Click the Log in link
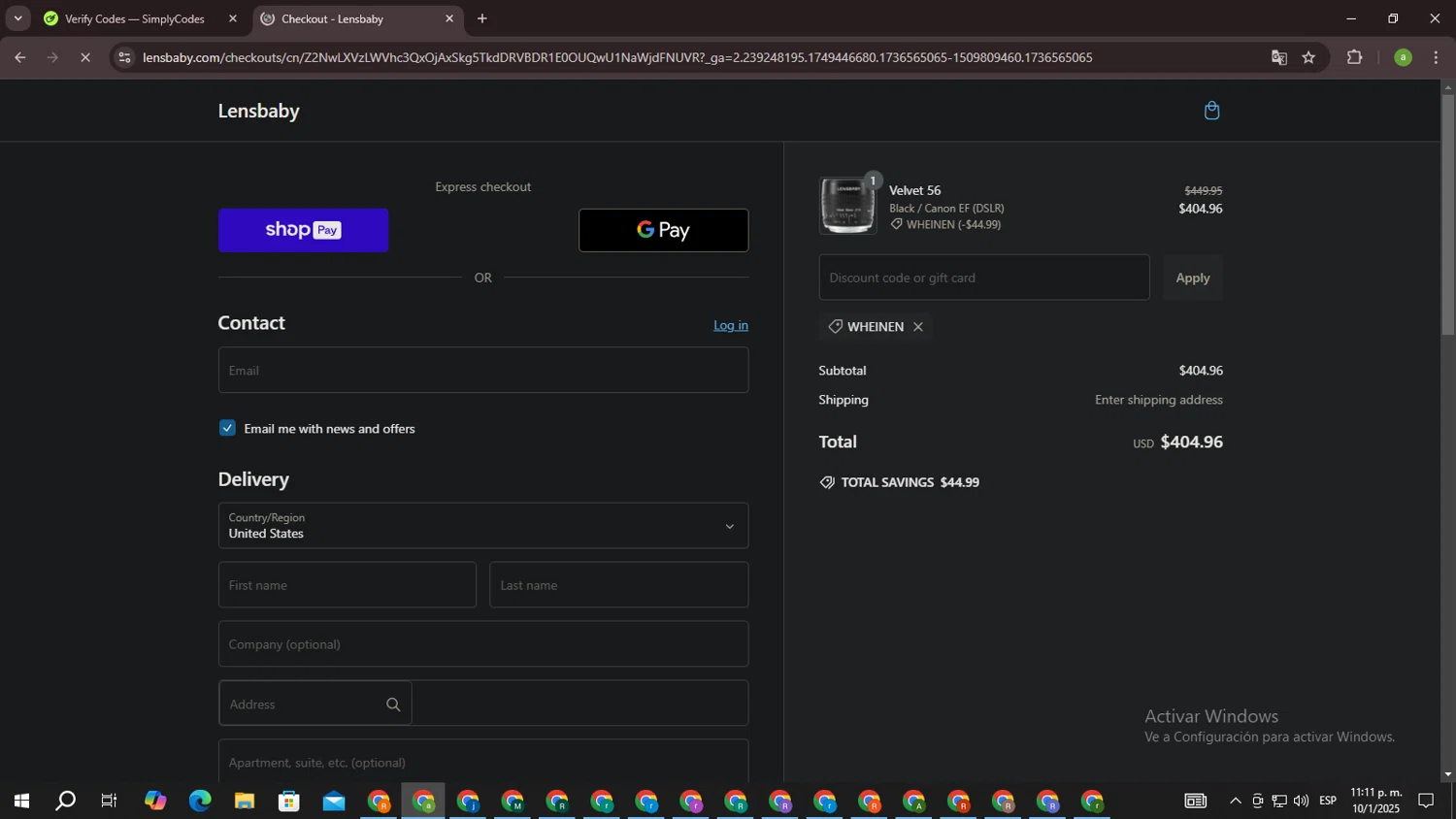Screen dimensions: 1456x819 pyautogui.click(x=731, y=325)
